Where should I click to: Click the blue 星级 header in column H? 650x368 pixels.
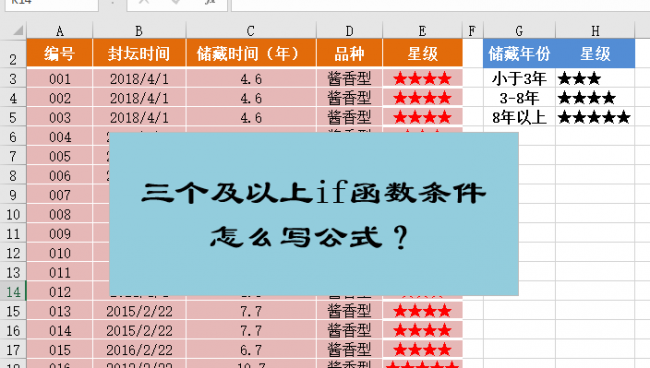pyautogui.click(x=595, y=53)
